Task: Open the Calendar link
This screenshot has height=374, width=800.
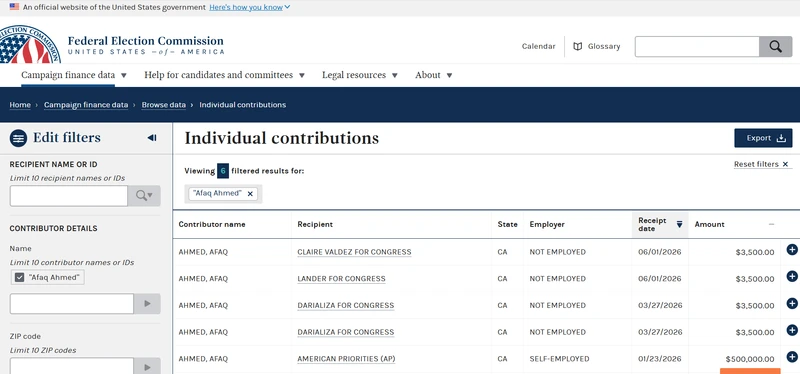Action: (538, 46)
